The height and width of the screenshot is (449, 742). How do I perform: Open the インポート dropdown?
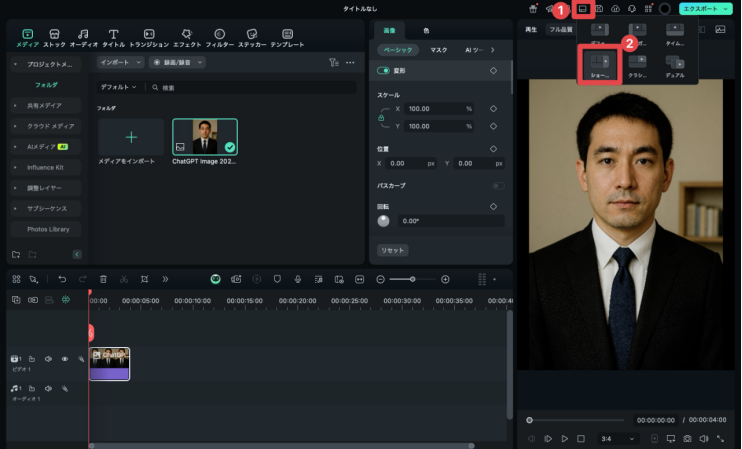point(121,62)
